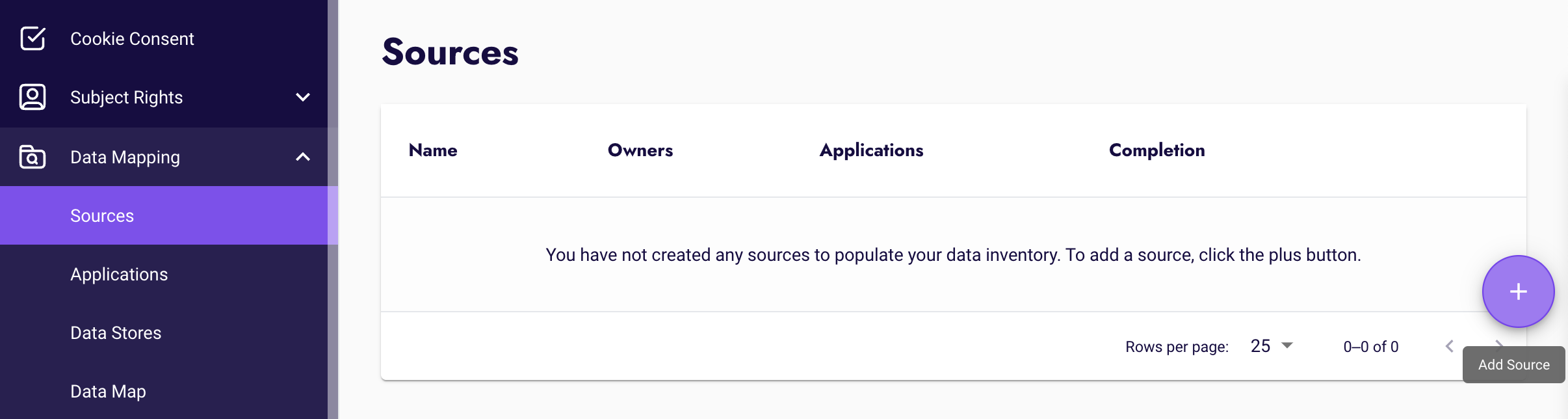Screen dimensions: 1568x419
Task: Click the Data Mapping folder search icon
Action: click(33, 157)
